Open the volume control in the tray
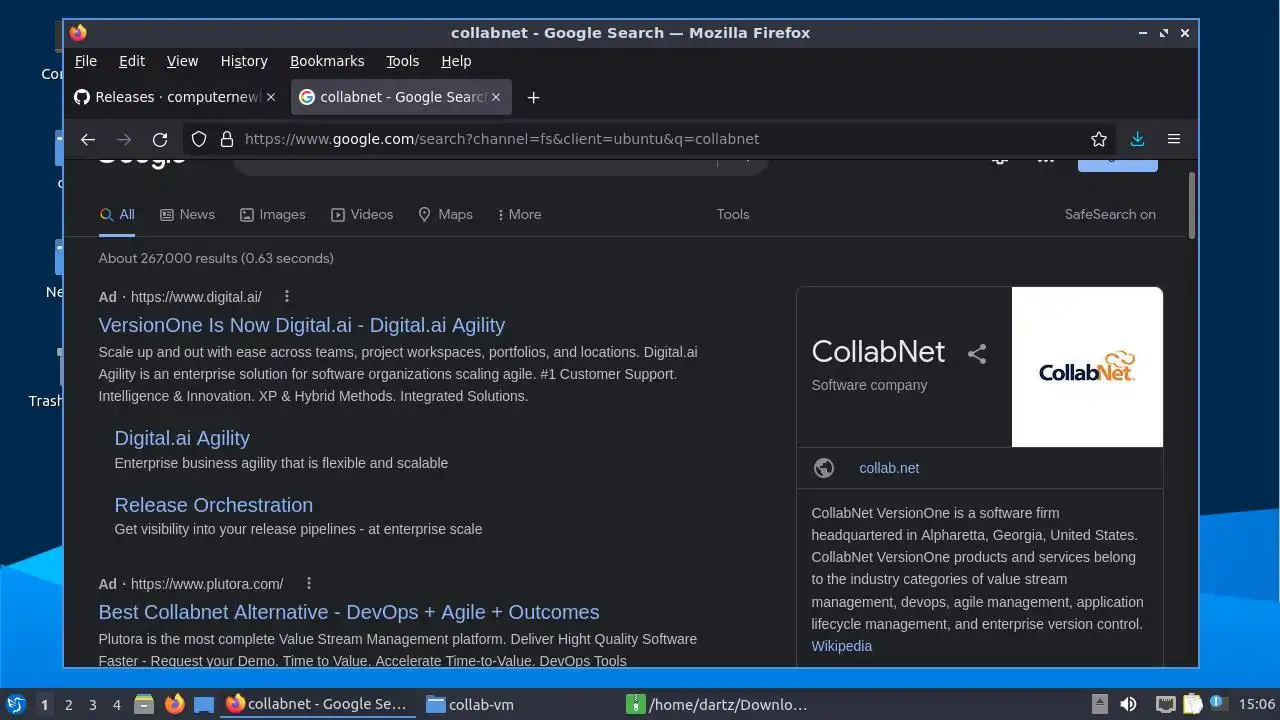The width and height of the screenshot is (1280, 720). [x=1128, y=704]
